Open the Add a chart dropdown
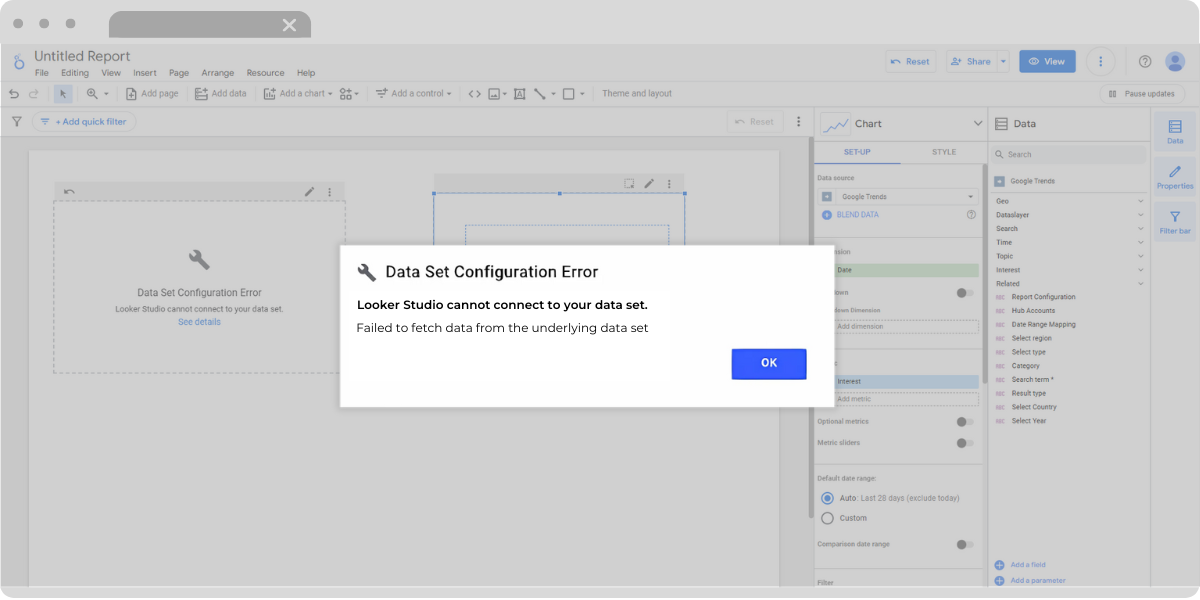Viewport: 1200px width, 600px height. pyautogui.click(x=300, y=93)
